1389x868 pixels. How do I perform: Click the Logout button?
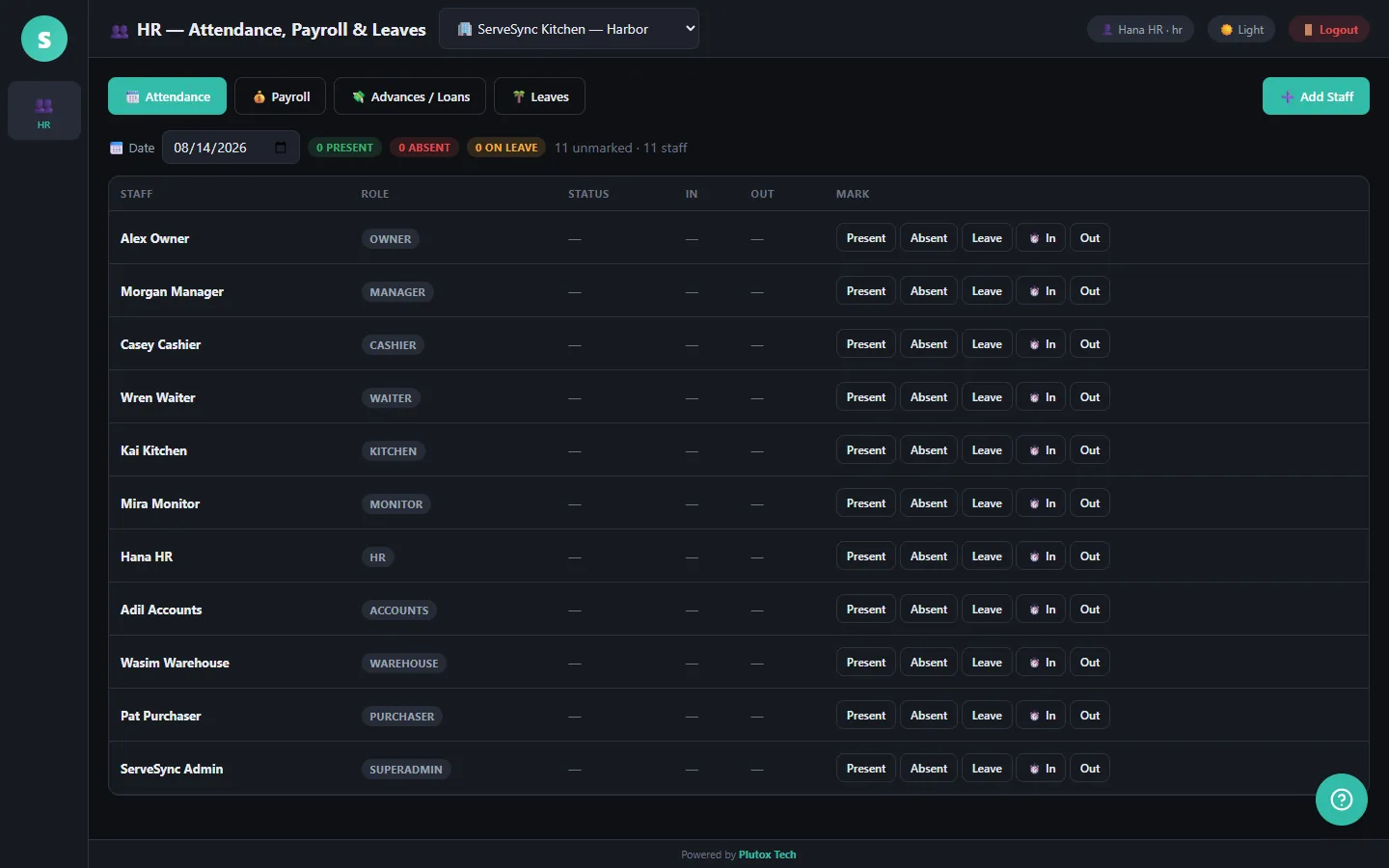click(1329, 29)
